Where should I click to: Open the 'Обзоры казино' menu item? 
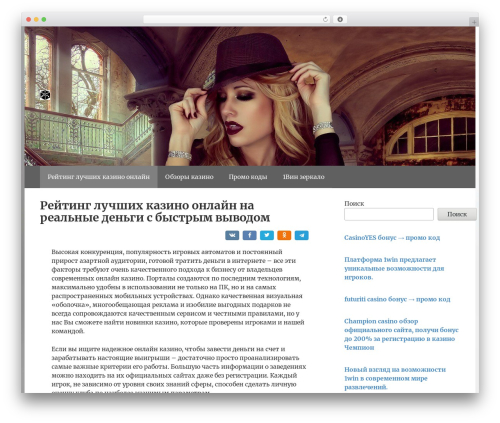pos(189,177)
